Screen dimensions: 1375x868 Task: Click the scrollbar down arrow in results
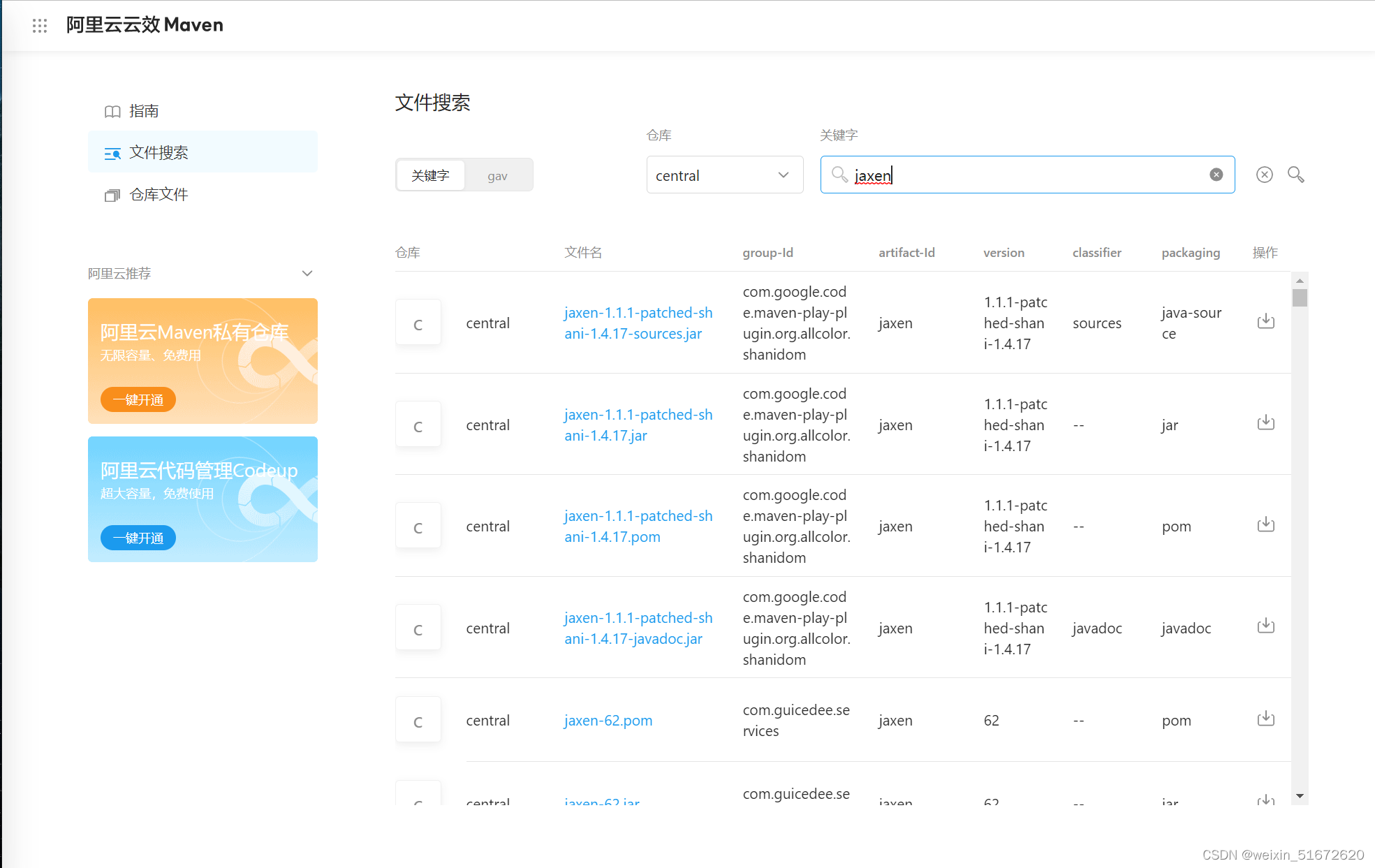(1300, 796)
